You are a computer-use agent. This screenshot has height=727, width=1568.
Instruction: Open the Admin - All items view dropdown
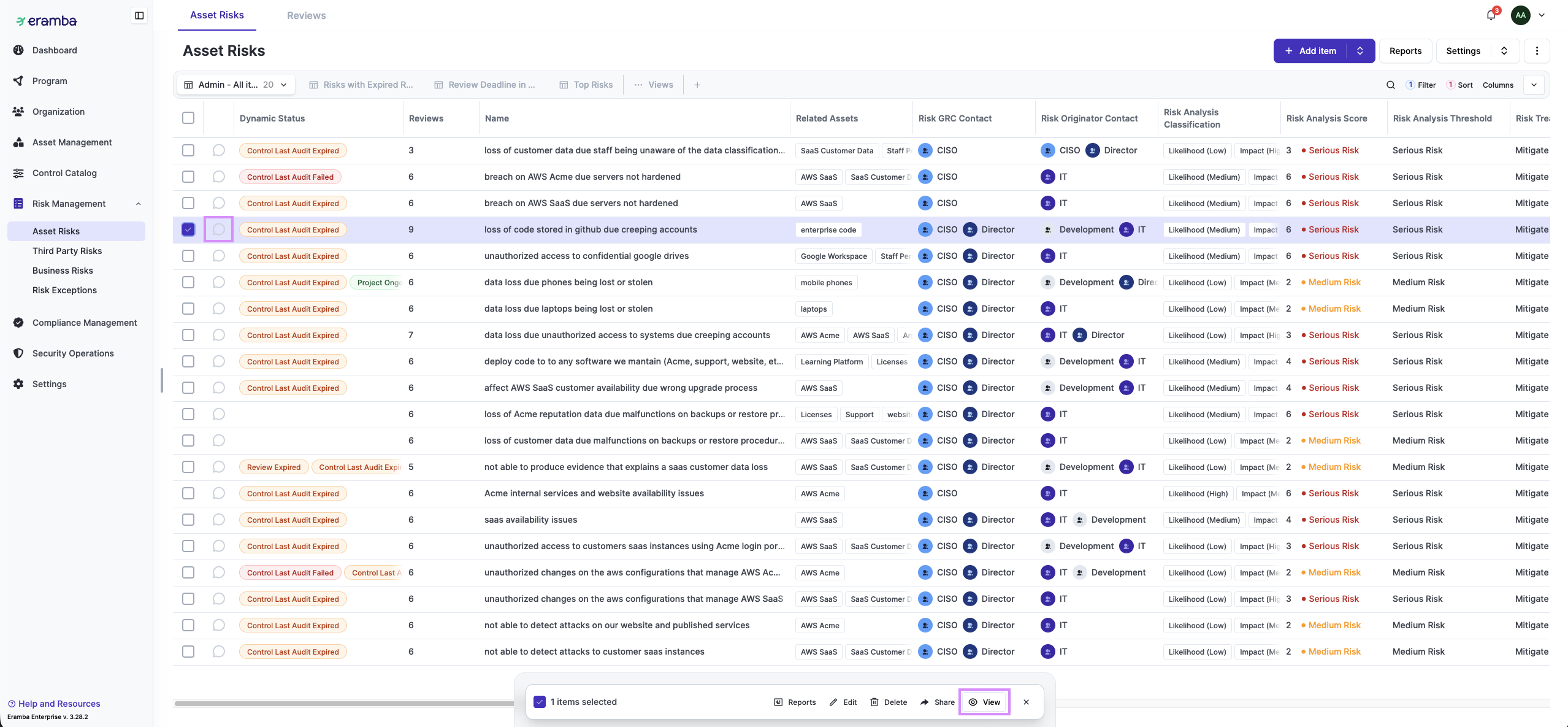coord(236,85)
